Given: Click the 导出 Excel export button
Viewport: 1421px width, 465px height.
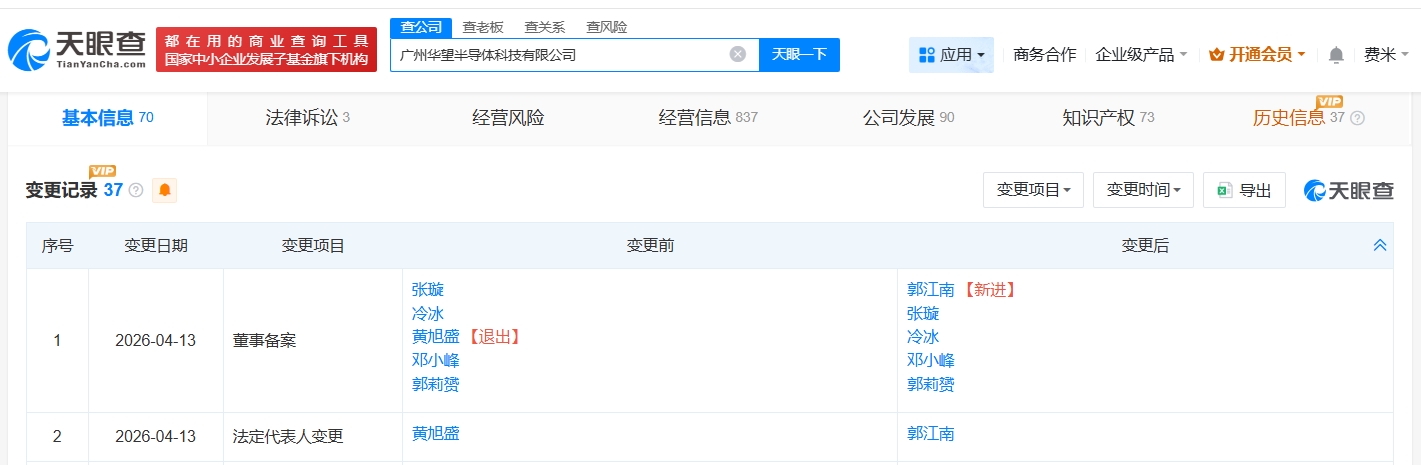Looking at the screenshot, I should tap(1244, 190).
